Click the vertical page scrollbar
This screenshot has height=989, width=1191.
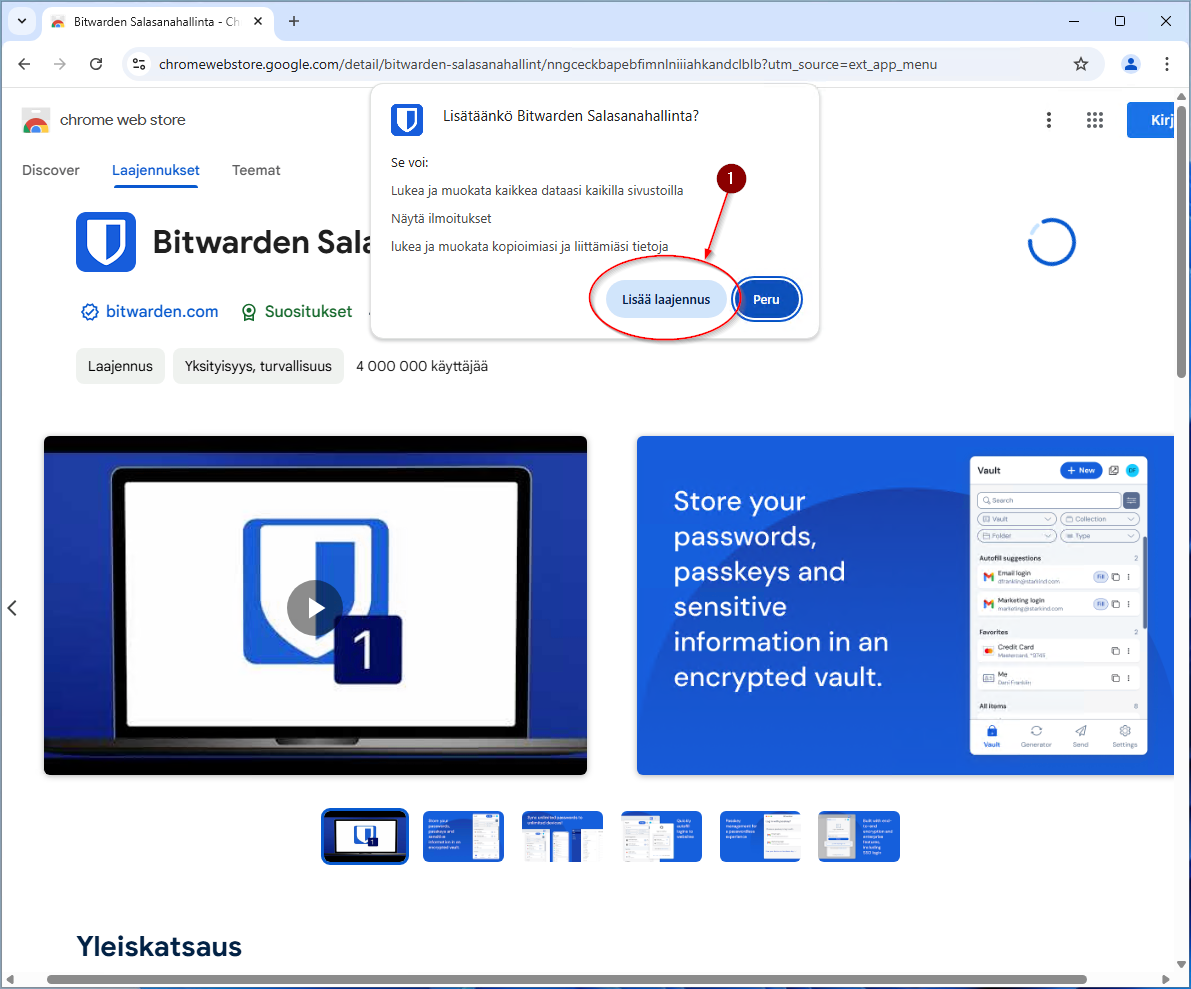click(x=1181, y=240)
